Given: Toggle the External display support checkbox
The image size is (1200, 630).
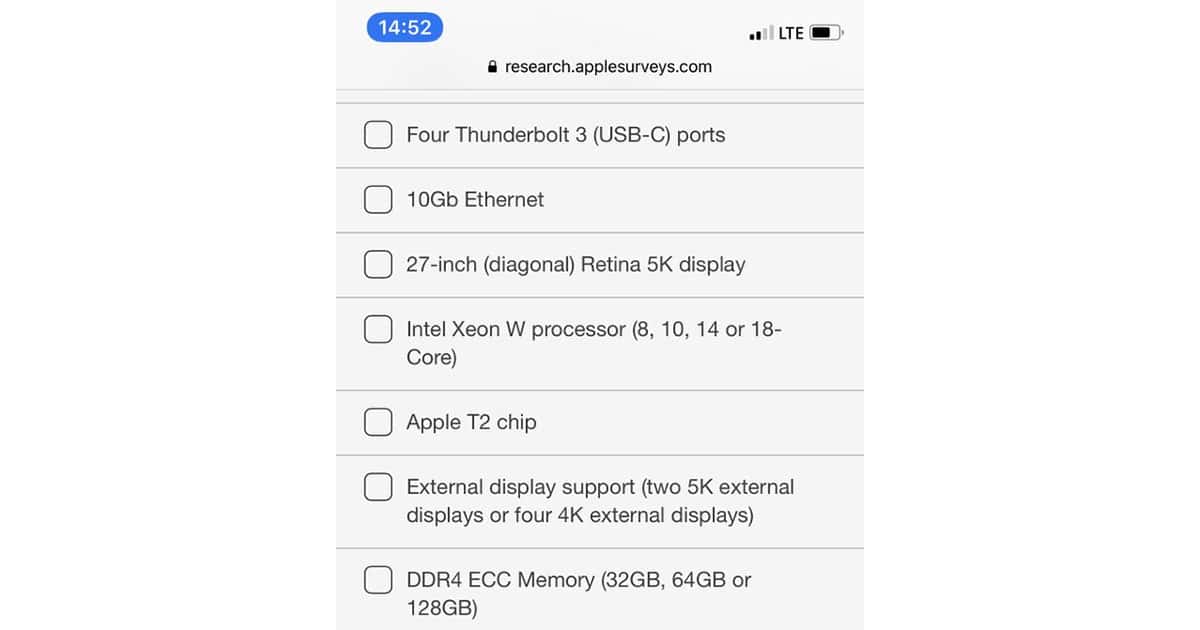Looking at the screenshot, I should 378,487.
